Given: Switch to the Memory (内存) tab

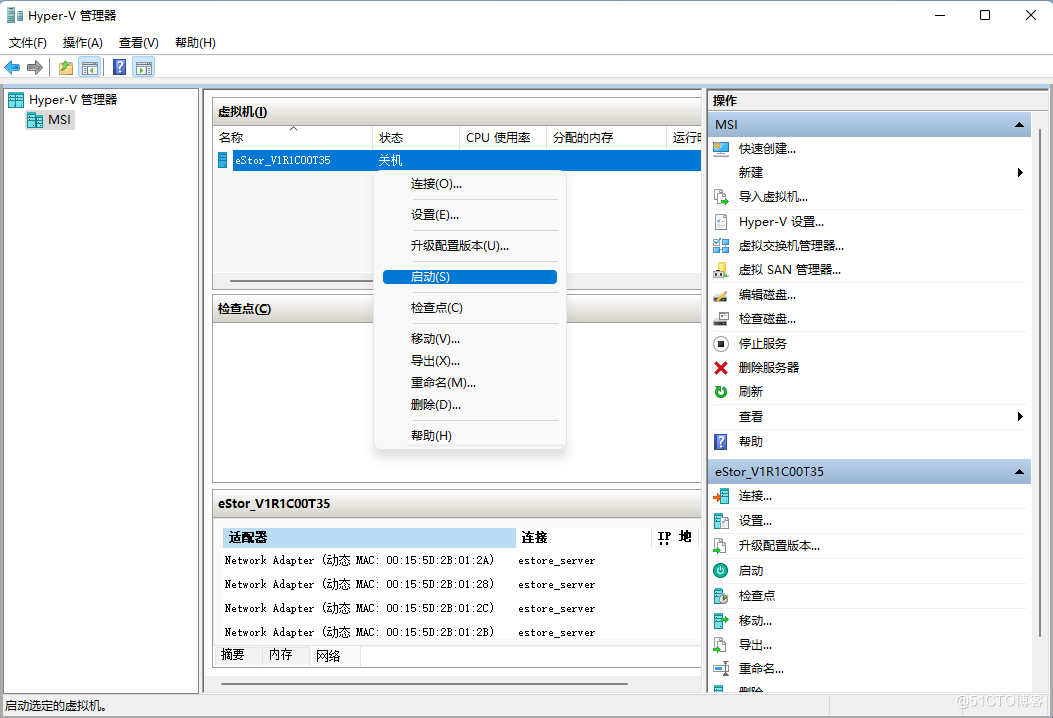Looking at the screenshot, I should 281,655.
